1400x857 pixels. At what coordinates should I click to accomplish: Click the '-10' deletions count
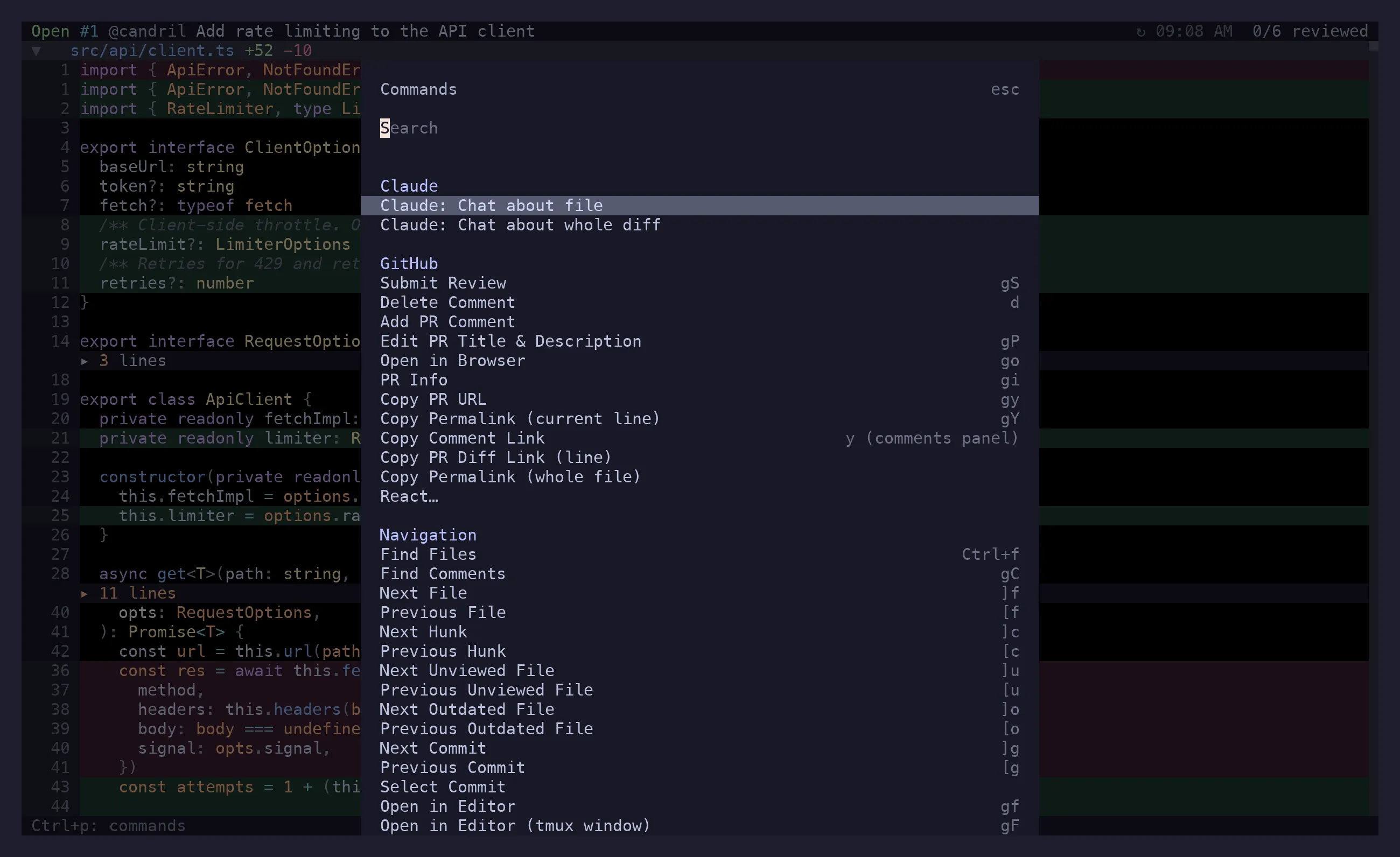298,51
